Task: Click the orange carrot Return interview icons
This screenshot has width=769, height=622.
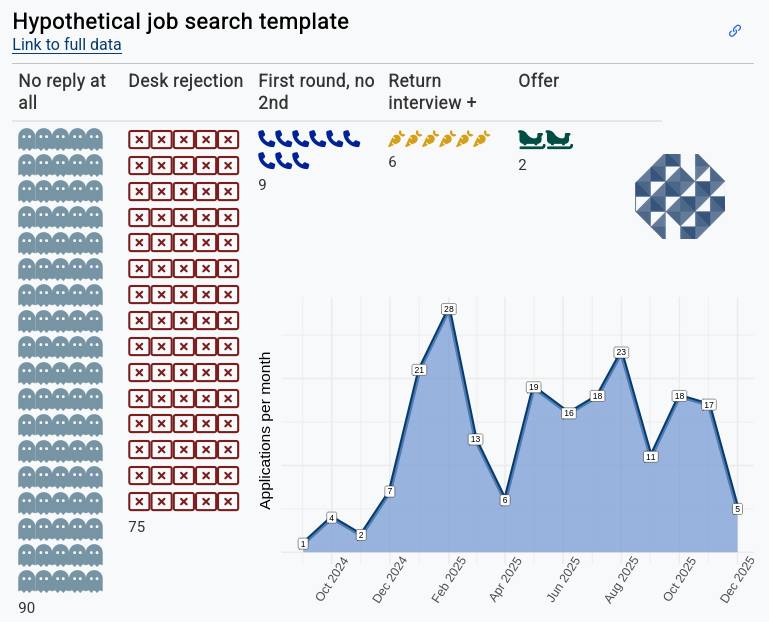Action: pos(440,139)
